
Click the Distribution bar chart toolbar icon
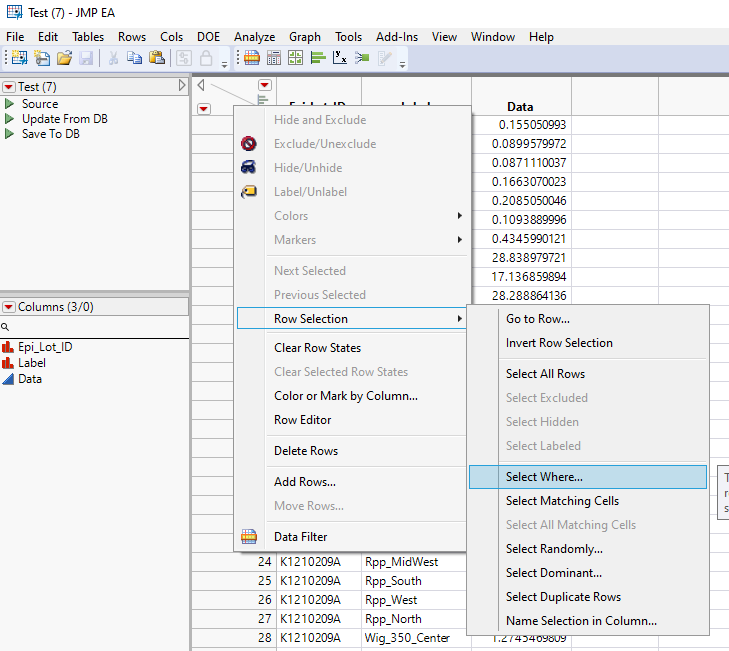pos(316,58)
